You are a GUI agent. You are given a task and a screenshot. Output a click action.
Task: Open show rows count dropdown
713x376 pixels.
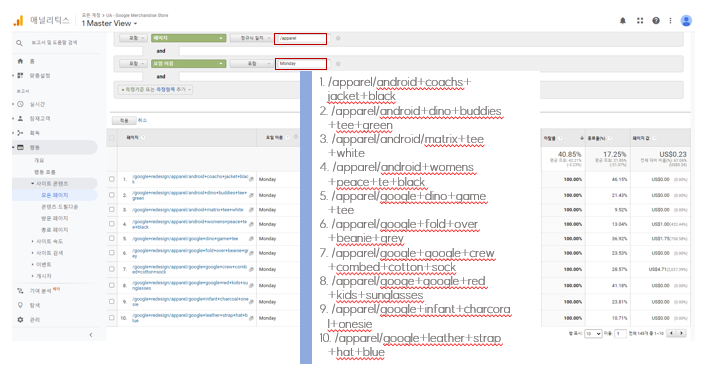[x=593, y=334]
